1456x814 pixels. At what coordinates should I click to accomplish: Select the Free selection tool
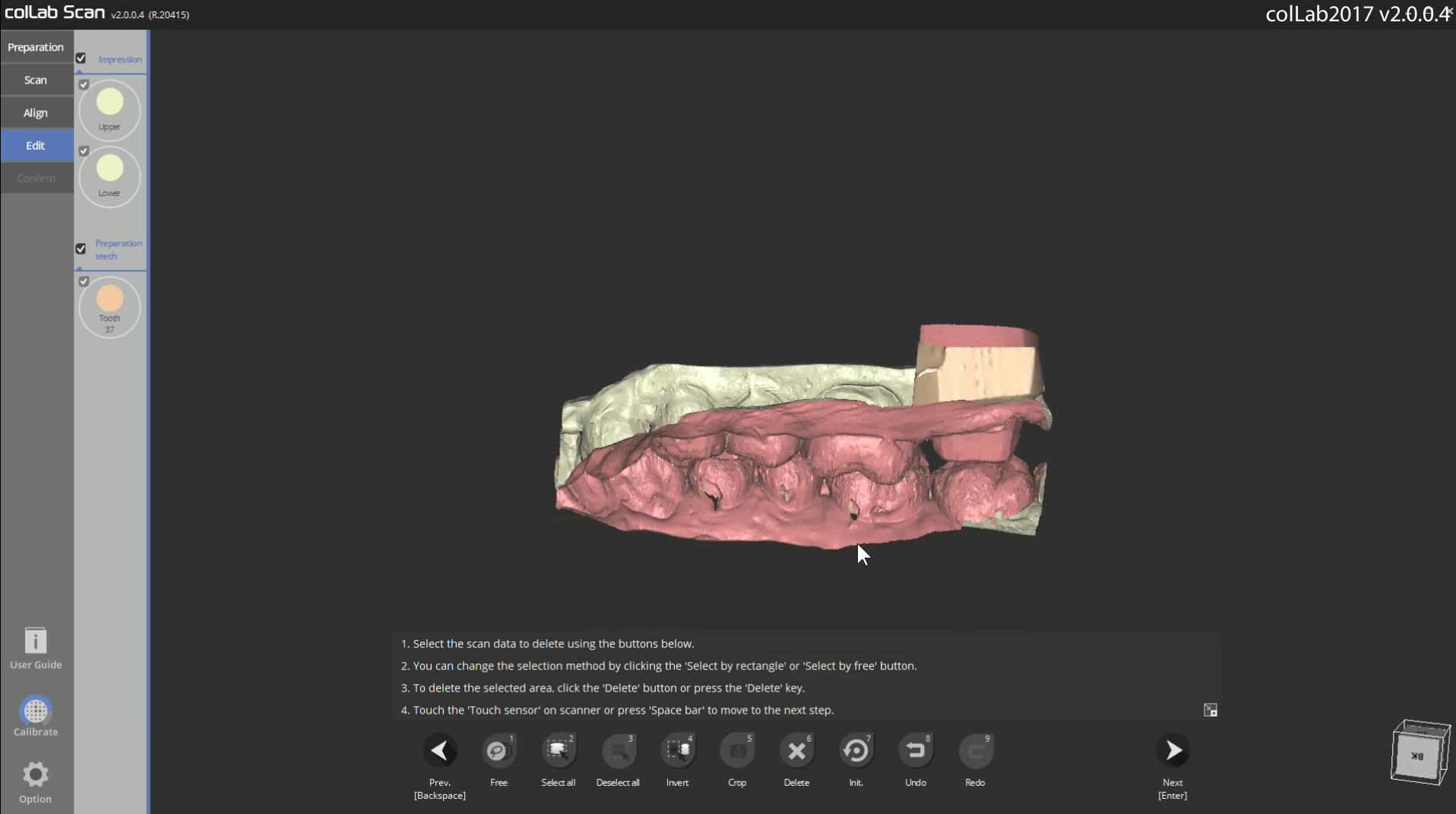[x=499, y=751]
